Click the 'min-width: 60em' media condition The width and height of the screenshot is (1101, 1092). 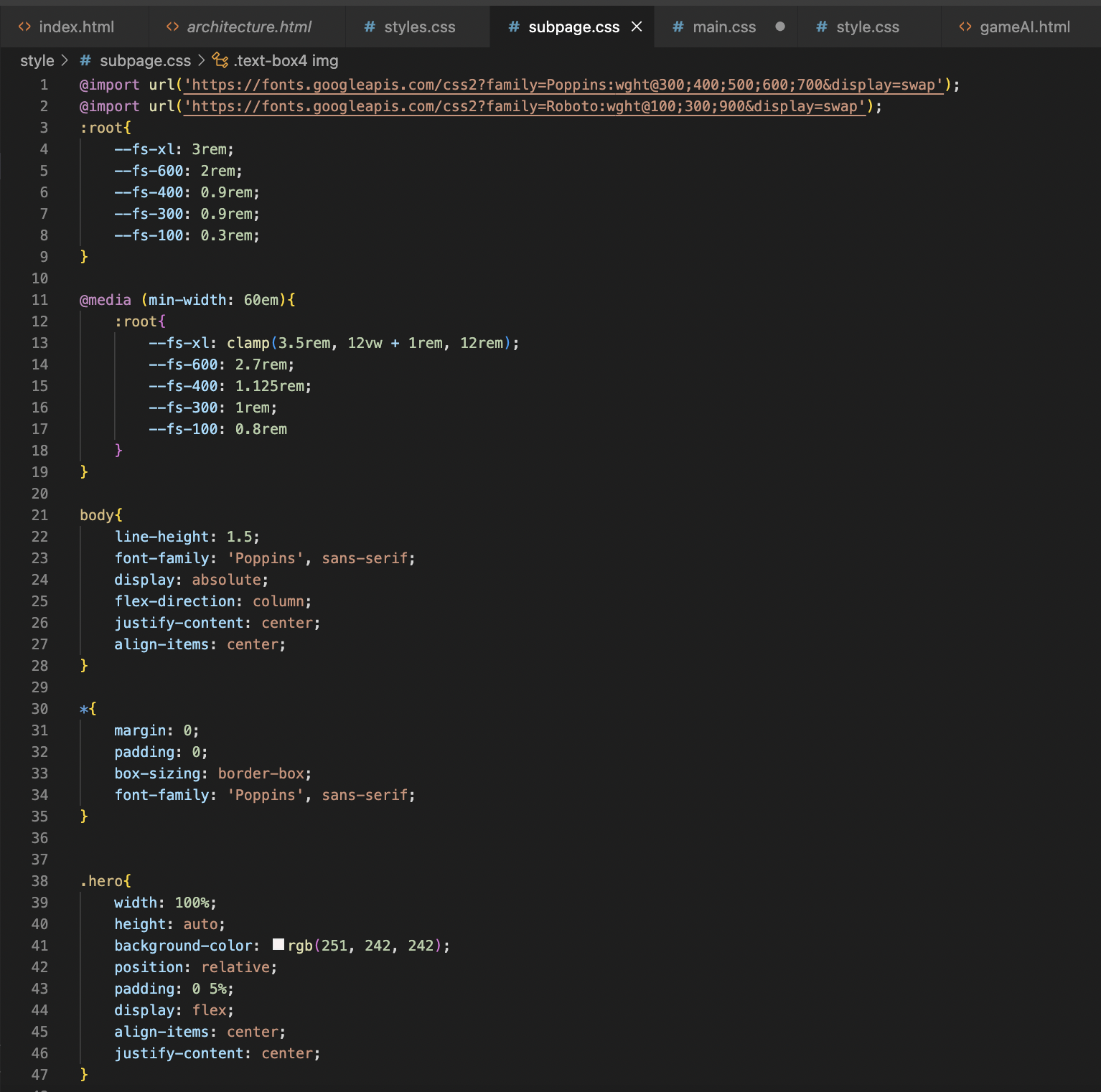click(x=214, y=300)
